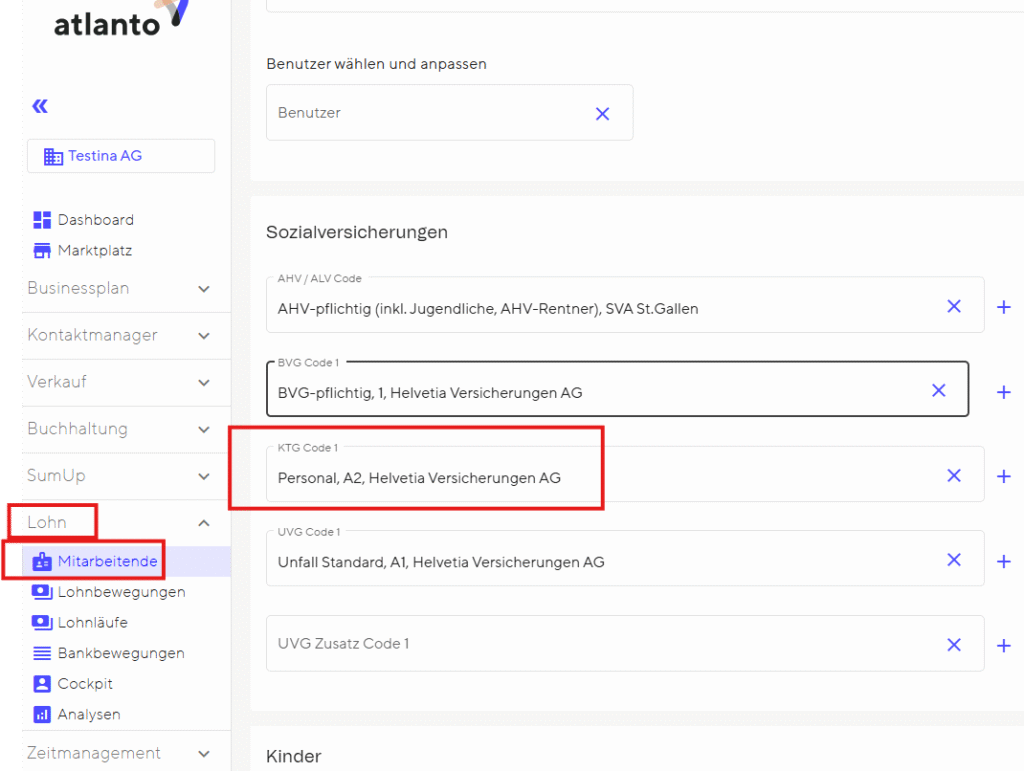The width and height of the screenshot is (1024, 771).
Task: Open Analysen chart icon
Action: [x=42, y=715]
